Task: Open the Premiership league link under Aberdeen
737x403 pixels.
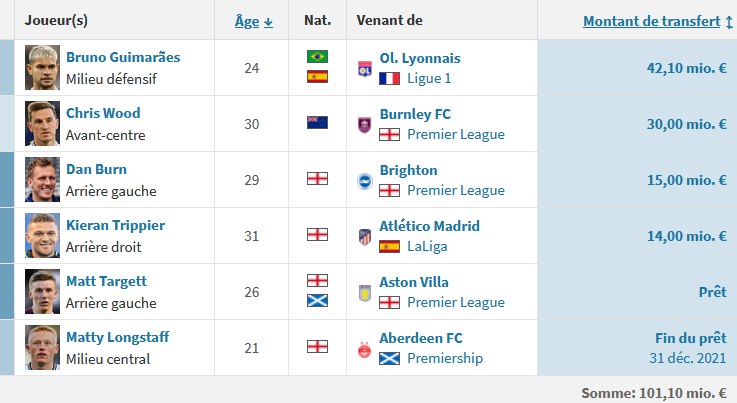Action: (445, 358)
